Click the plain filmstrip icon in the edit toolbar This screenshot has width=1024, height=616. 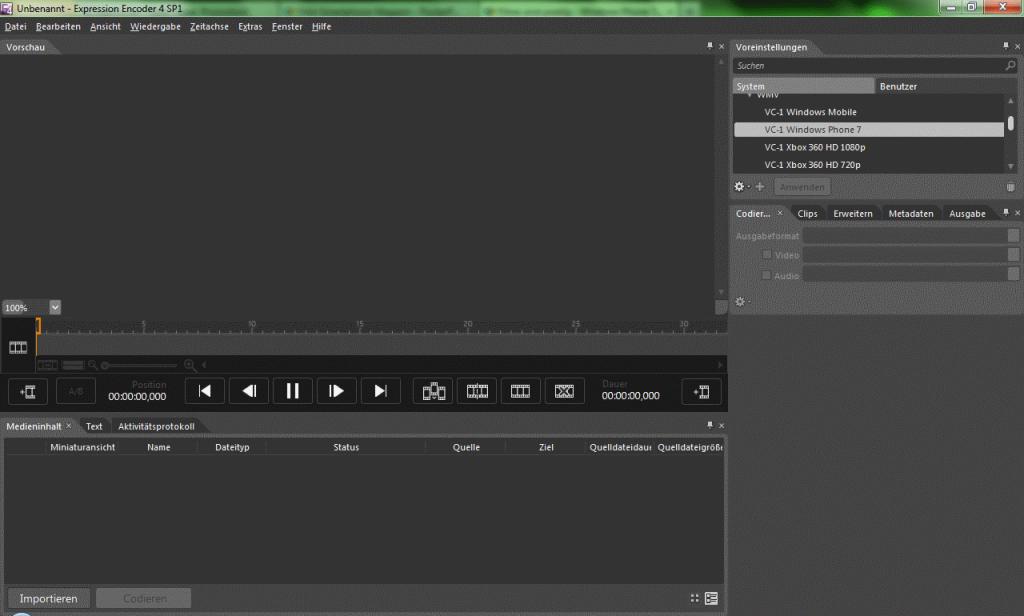(520, 391)
